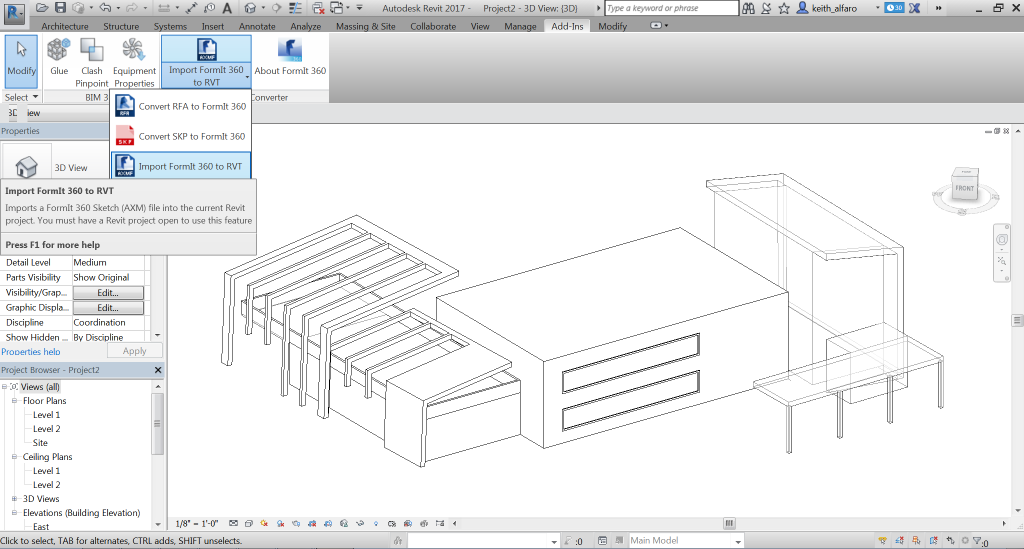Click the Visual Style icon in view control bar
The width and height of the screenshot is (1024, 549).
[249, 523]
